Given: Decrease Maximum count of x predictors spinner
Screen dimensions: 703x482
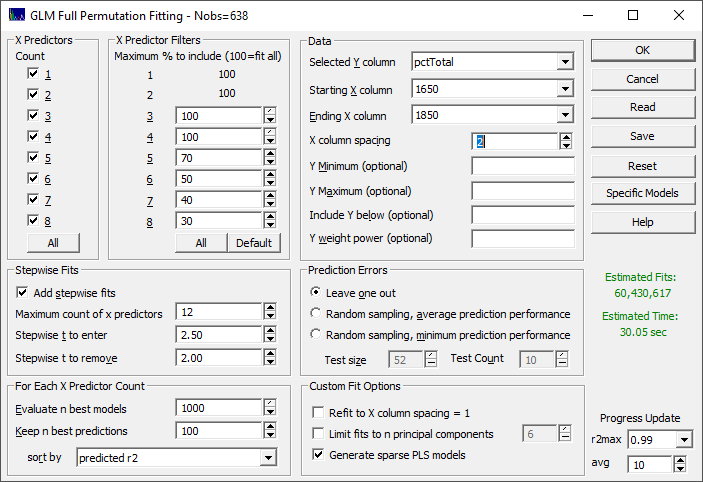Looking at the screenshot, I should [x=270, y=316].
